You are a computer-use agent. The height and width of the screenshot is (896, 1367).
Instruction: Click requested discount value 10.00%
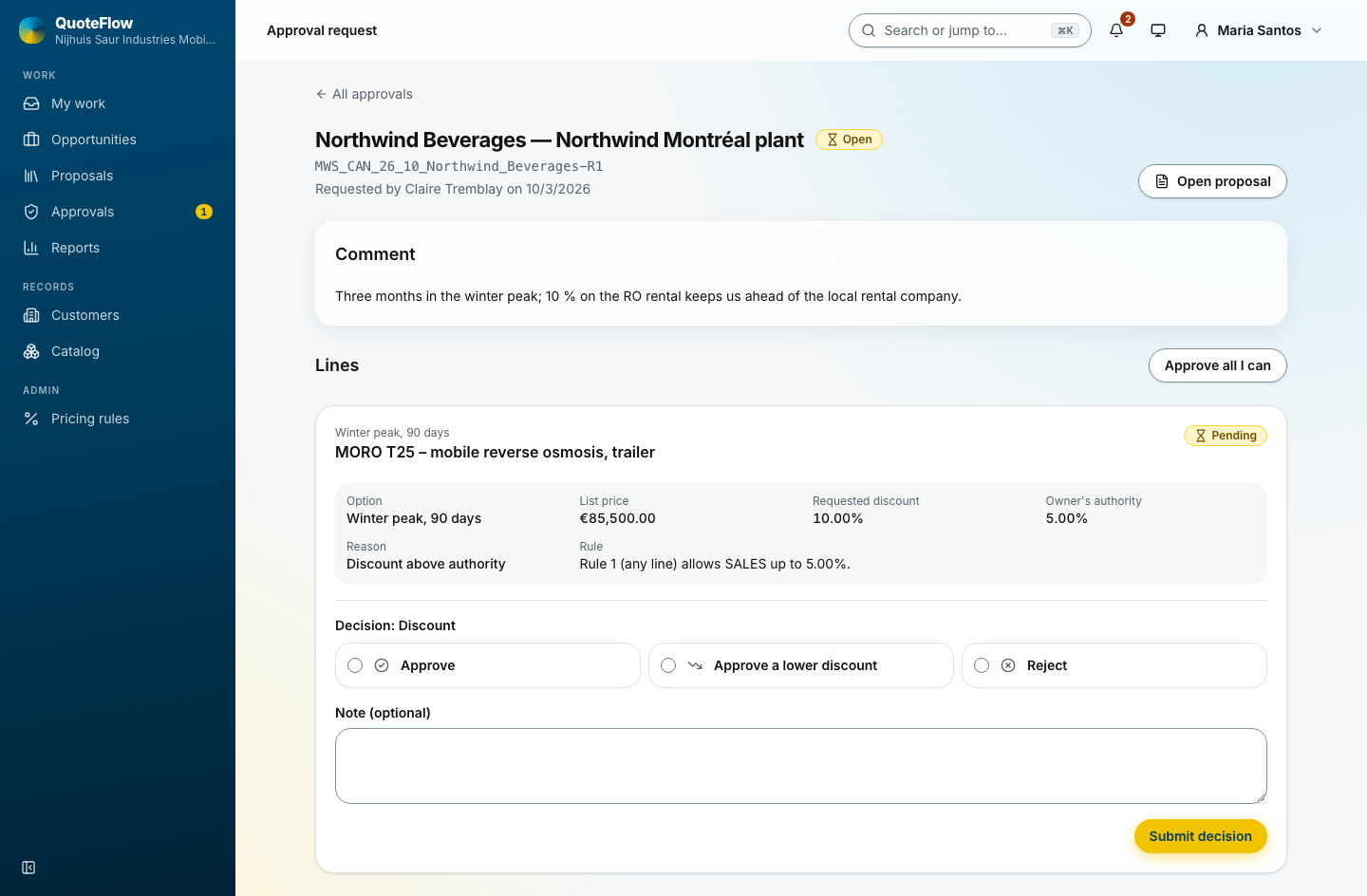pos(838,518)
